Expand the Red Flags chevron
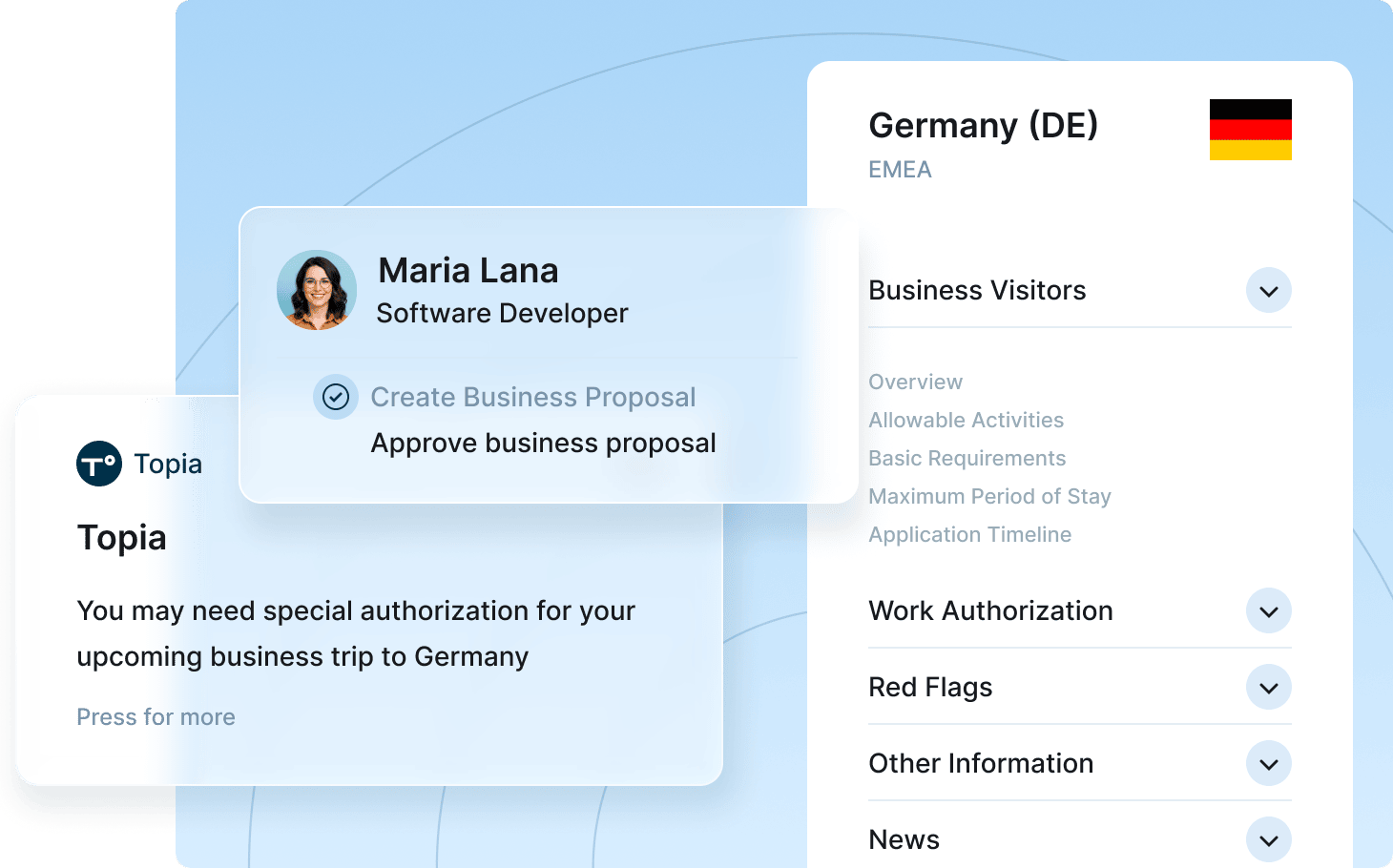This screenshot has width=1393, height=868. (1268, 688)
